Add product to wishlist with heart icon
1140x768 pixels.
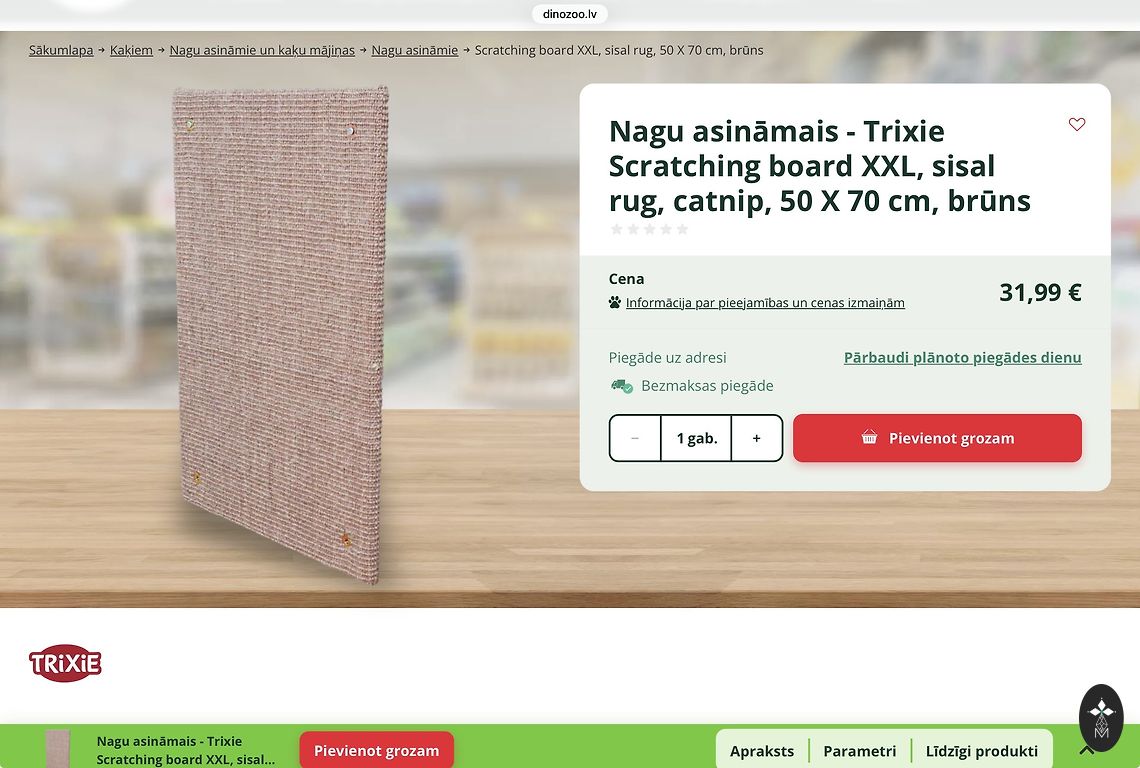coord(1077,124)
